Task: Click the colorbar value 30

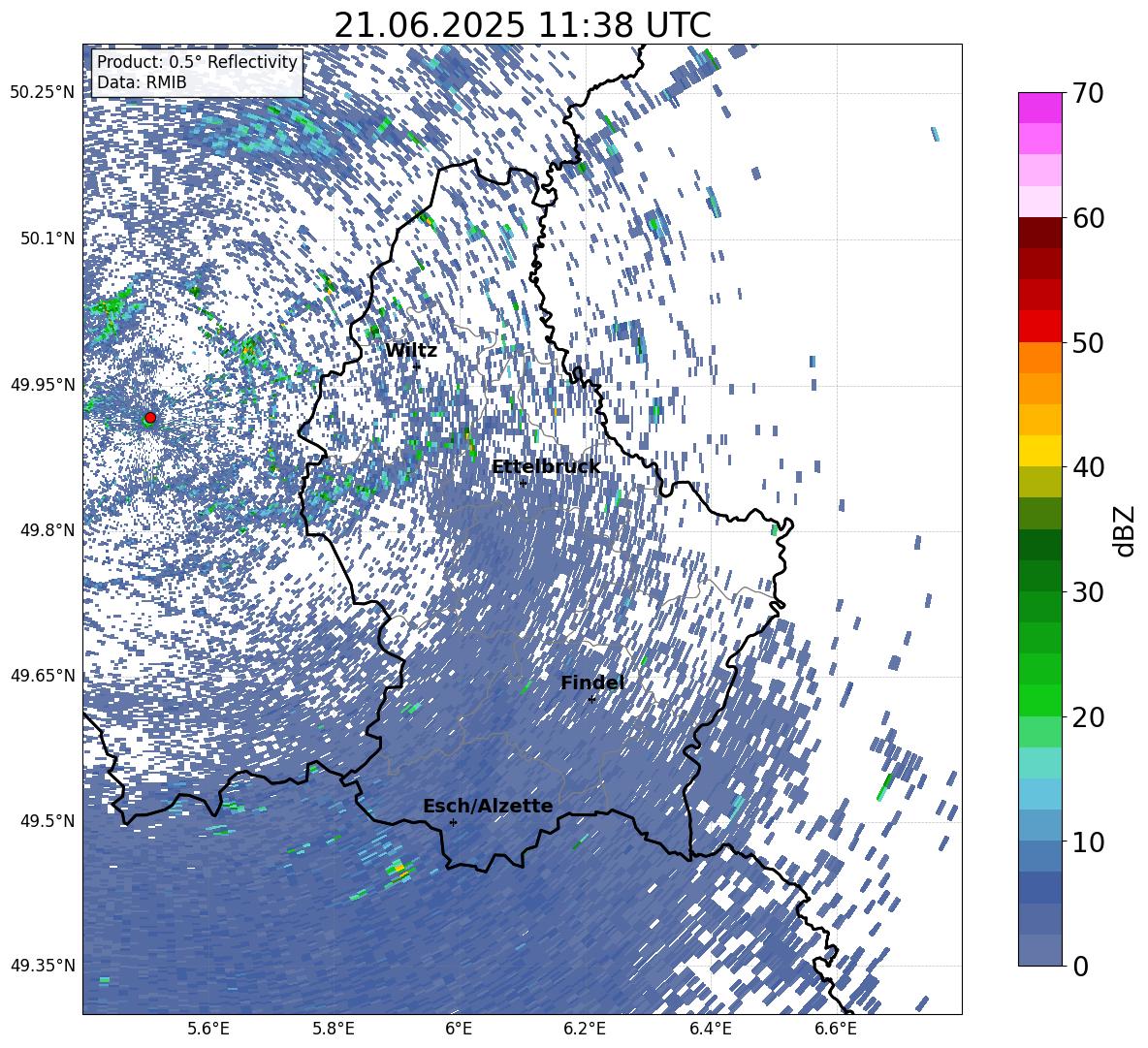Action: pyautogui.click(x=1088, y=591)
